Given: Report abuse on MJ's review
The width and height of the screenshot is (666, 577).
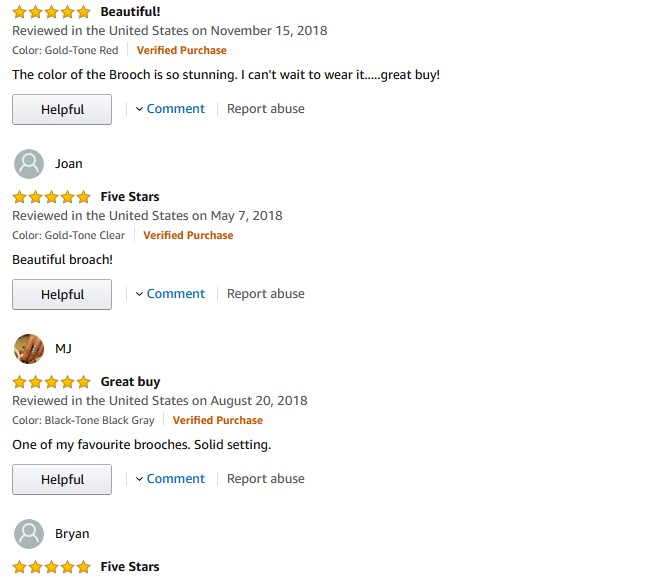Looking at the screenshot, I should pyautogui.click(x=266, y=479).
